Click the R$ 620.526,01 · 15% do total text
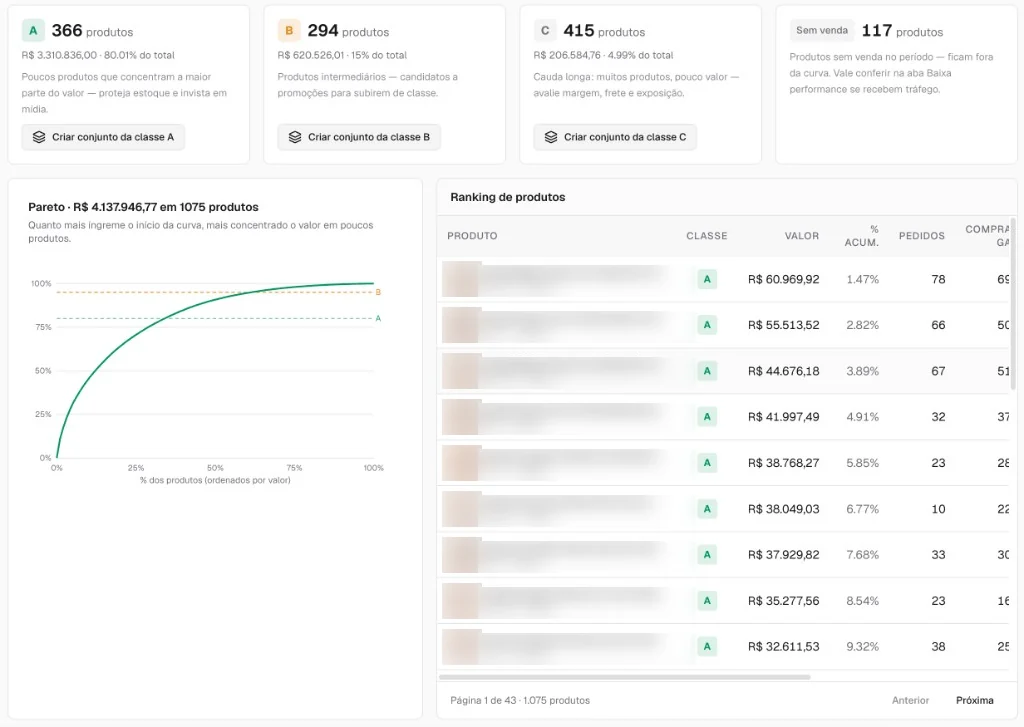 pyautogui.click(x=342, y=55)
